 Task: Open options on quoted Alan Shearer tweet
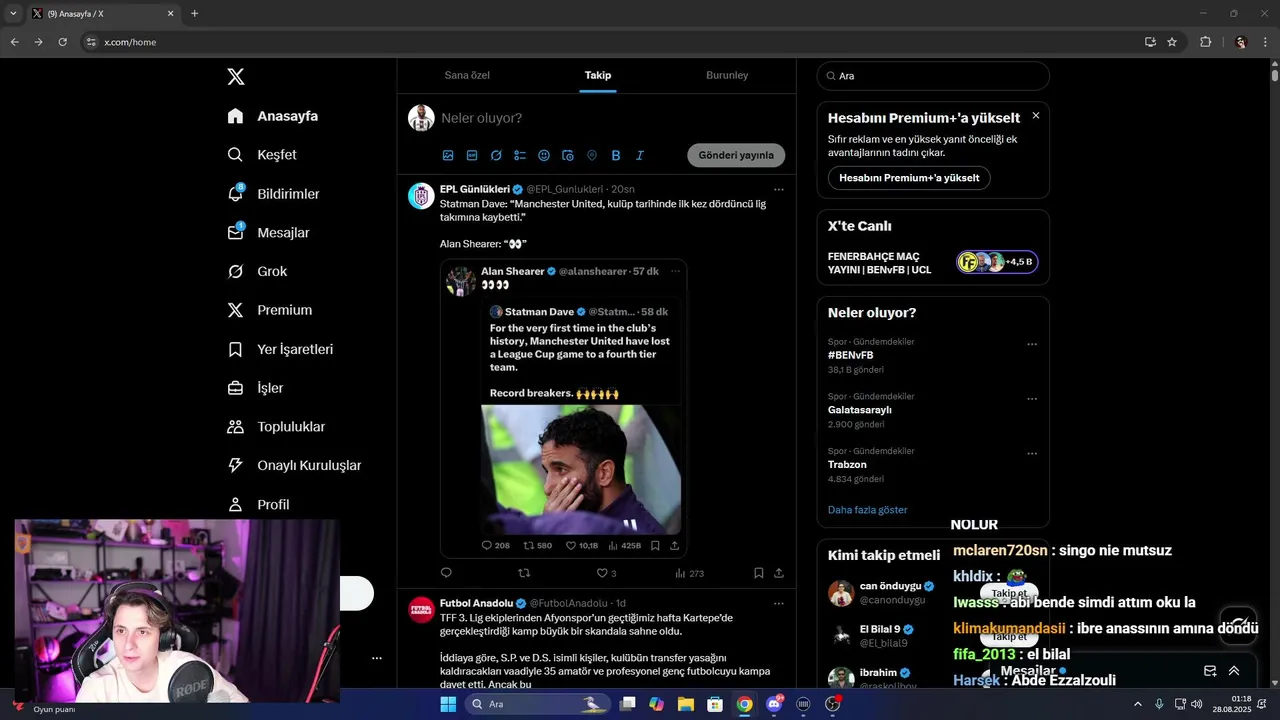coord(675,271)
